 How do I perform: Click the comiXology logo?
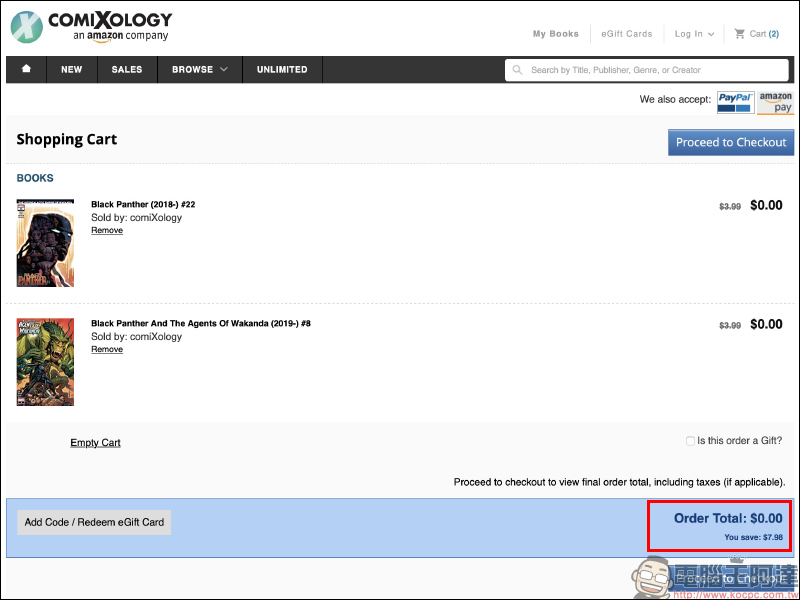pos(91,27)
